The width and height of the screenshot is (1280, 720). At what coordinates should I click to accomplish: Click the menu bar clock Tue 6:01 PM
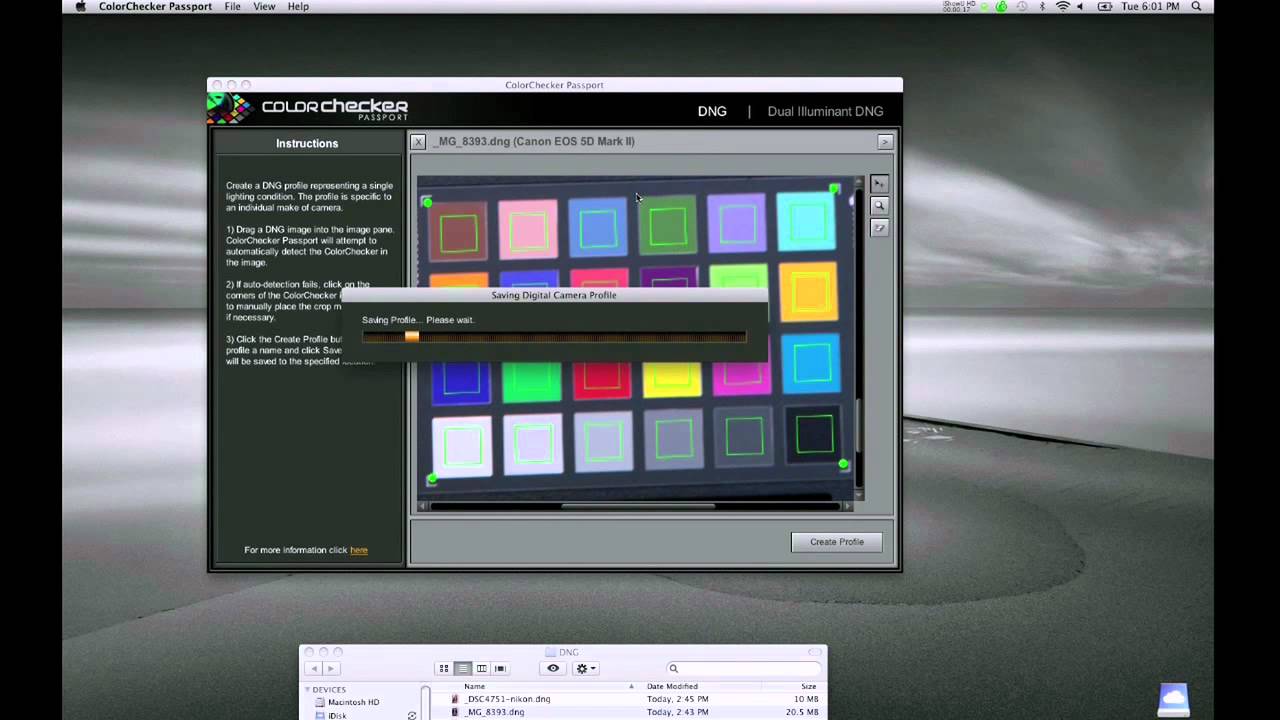pos(1150,7)
